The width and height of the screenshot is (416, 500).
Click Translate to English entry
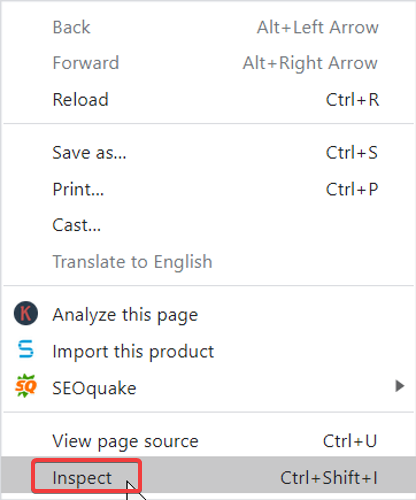(x=132, y=262)
